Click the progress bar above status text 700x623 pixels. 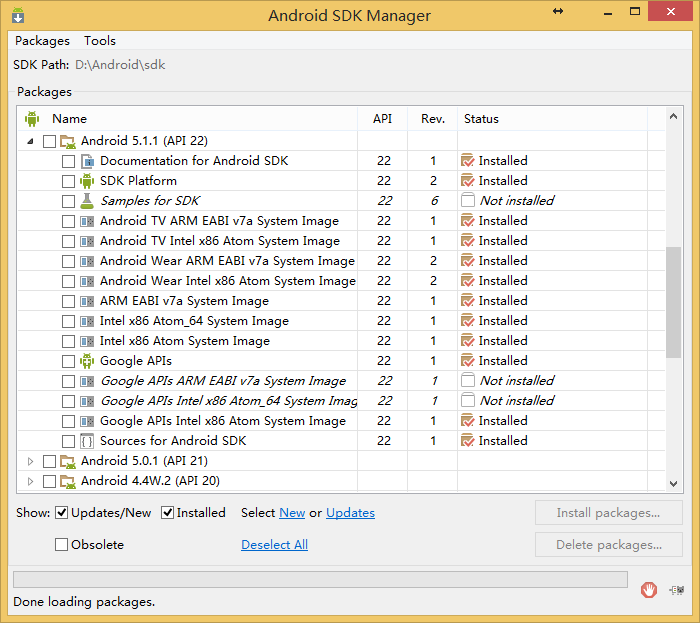[x=320, y=580]
